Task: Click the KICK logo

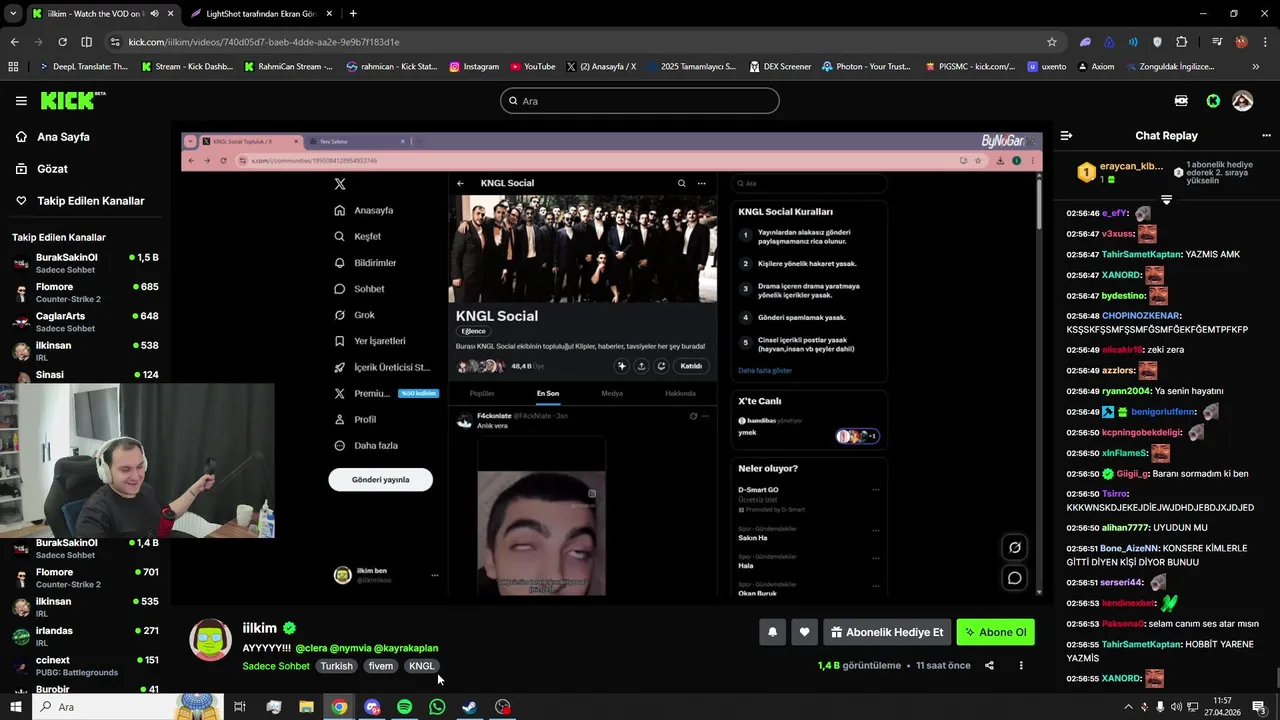Action: point(73,100)
